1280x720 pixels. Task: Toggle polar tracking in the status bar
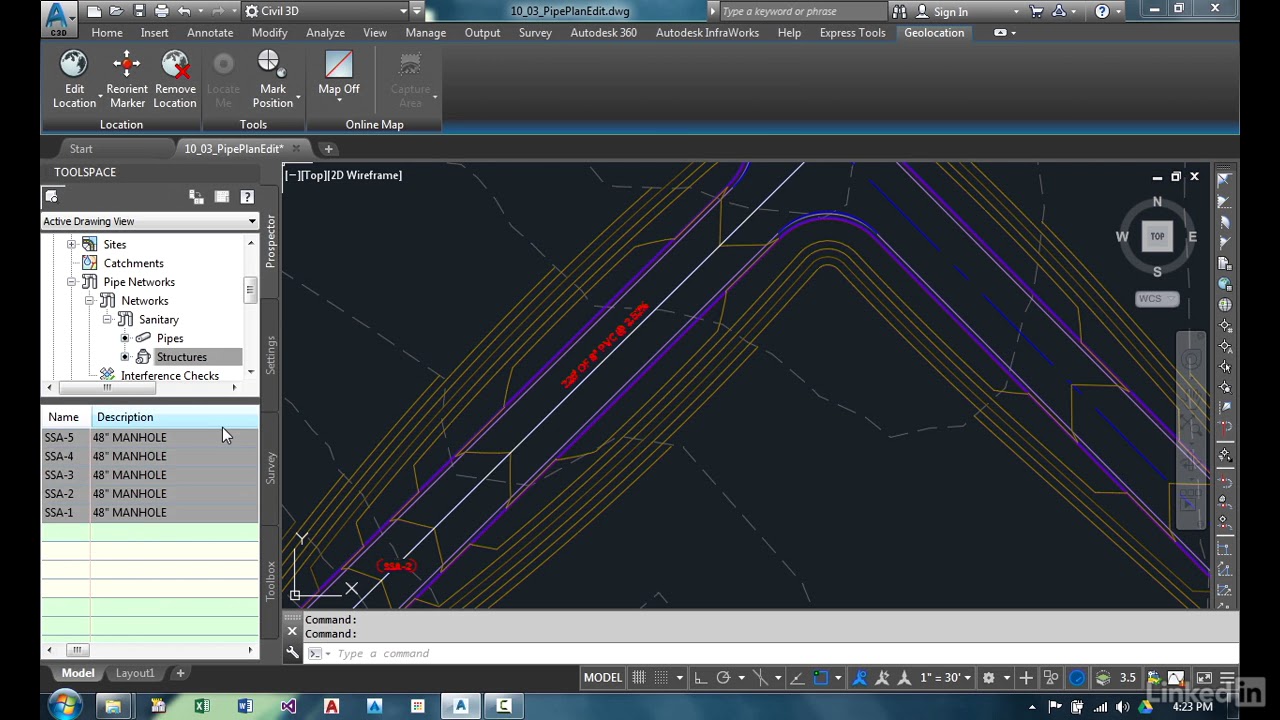[723, 678]
